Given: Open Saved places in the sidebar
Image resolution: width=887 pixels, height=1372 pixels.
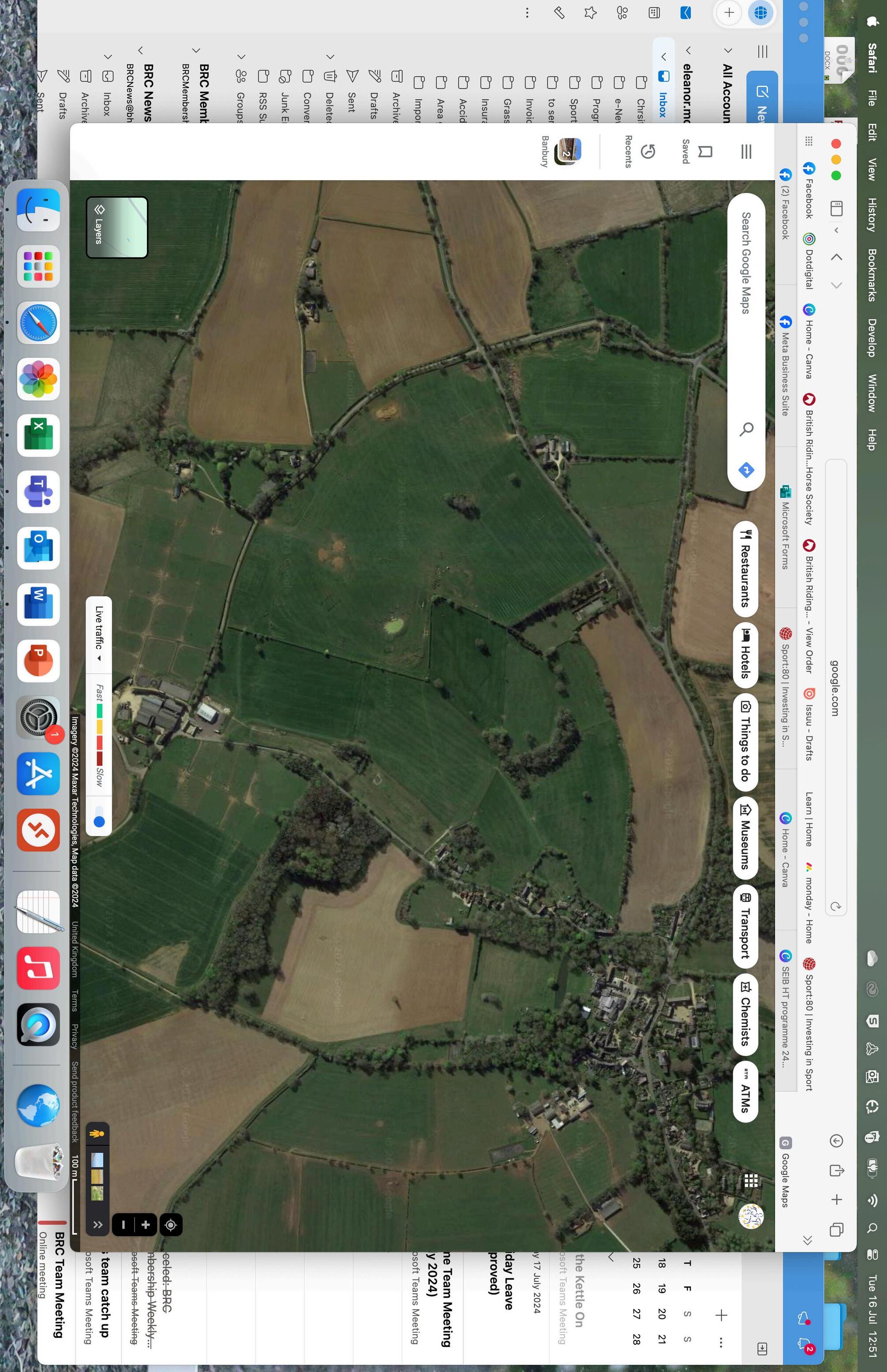Looking at the screenshot, I should coord(704,151).
